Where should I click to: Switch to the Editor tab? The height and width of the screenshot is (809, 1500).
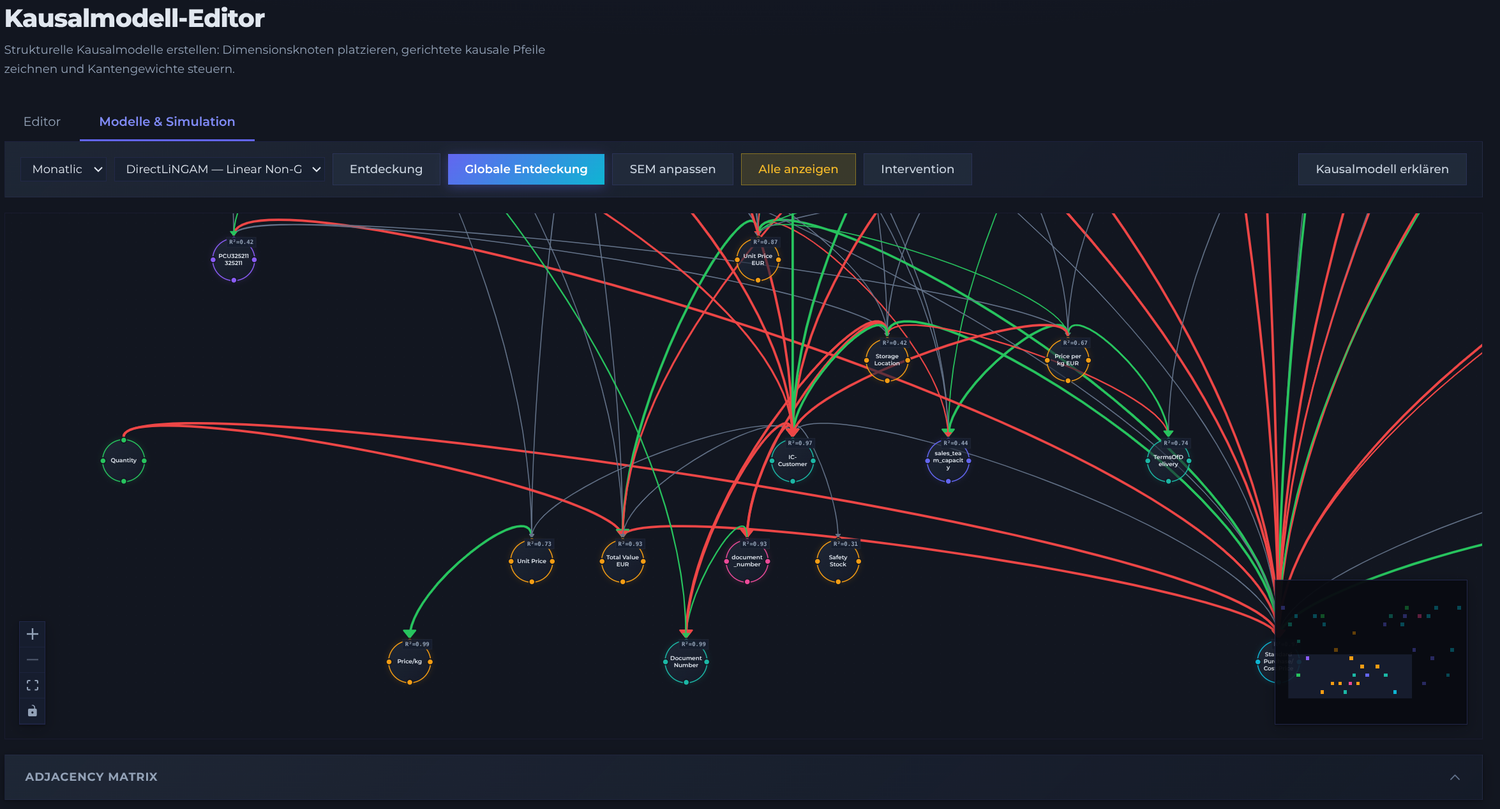(x=42, y=121)
